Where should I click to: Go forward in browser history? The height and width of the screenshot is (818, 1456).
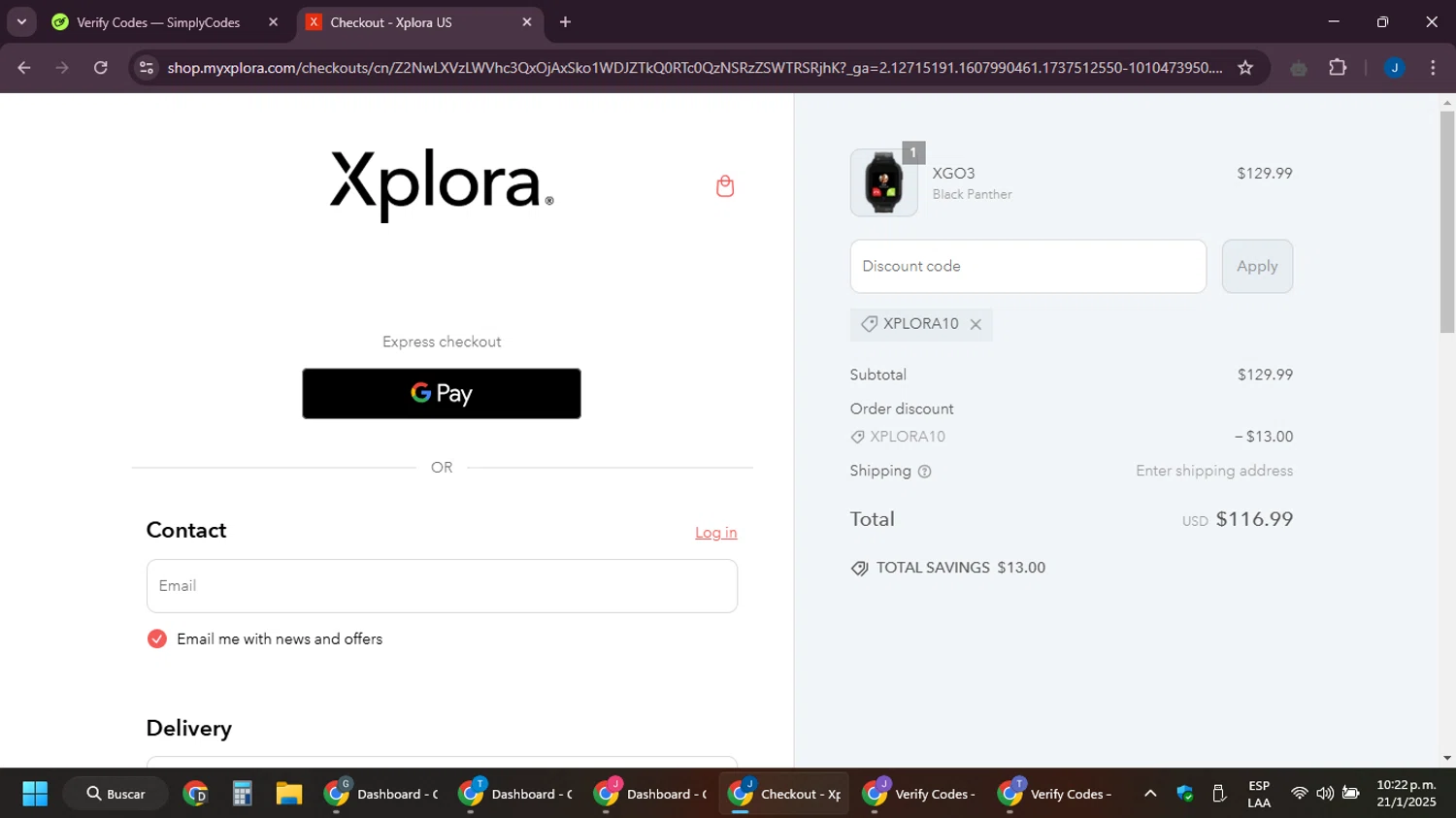[x=62, y=68]
